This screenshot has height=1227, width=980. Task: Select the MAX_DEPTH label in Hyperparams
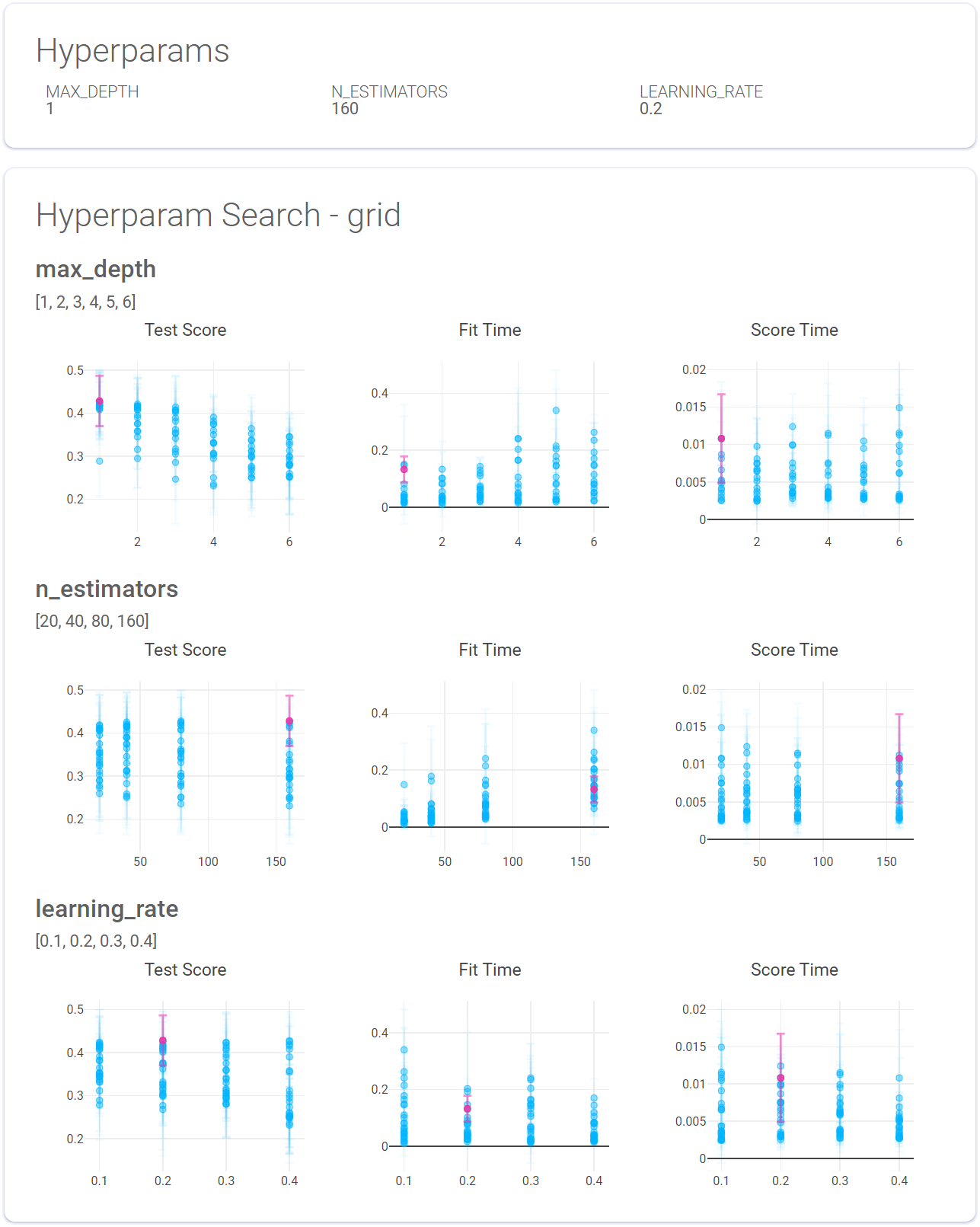click(92, 91)
